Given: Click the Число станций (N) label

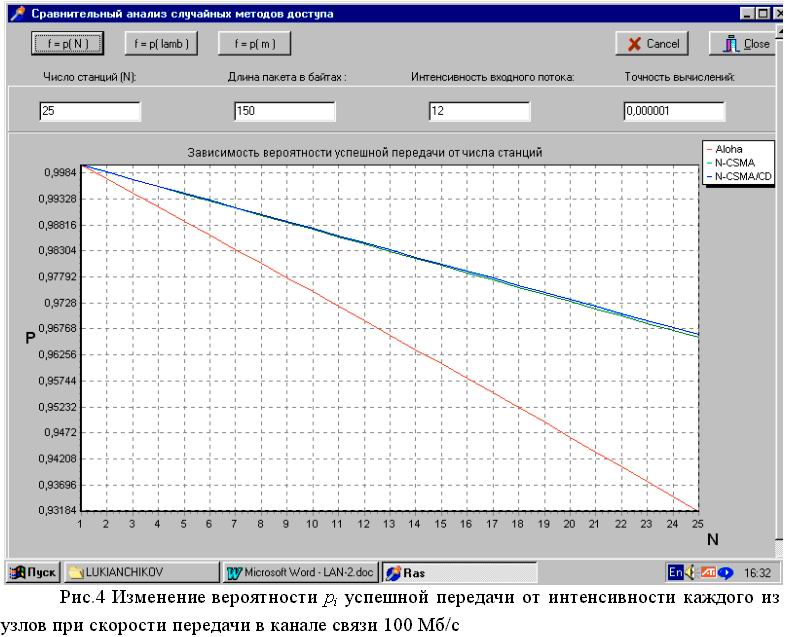Looking at the screenshot, I should pos(90,77).
